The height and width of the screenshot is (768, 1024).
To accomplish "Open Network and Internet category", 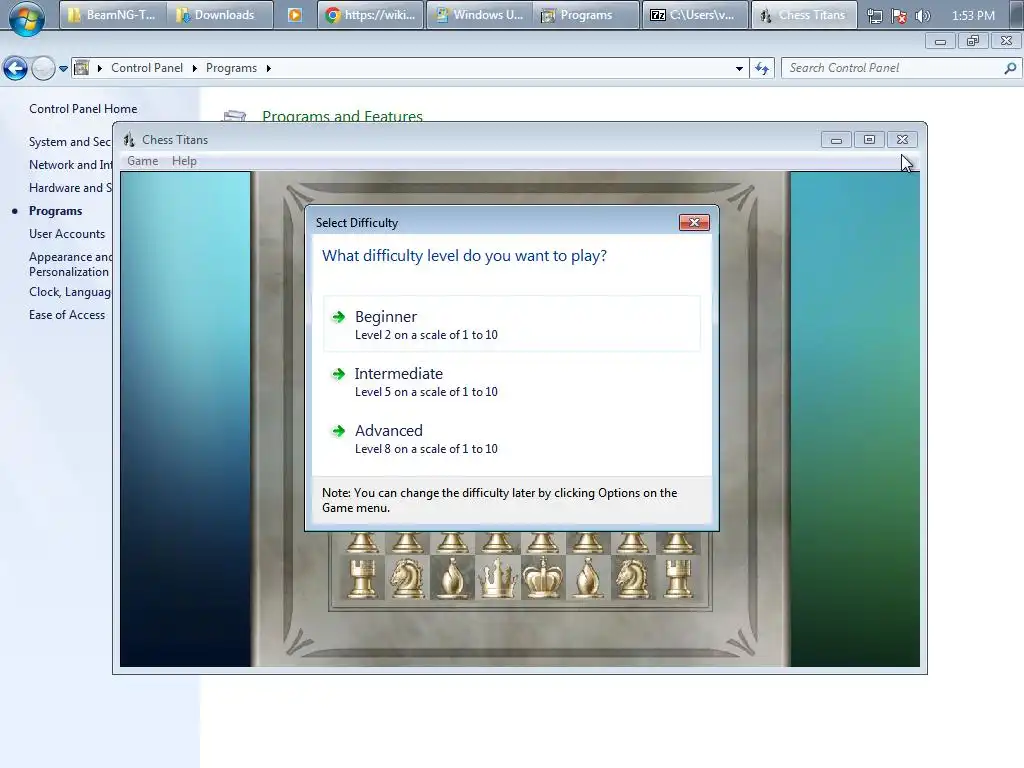I will (x=71, y=165).
